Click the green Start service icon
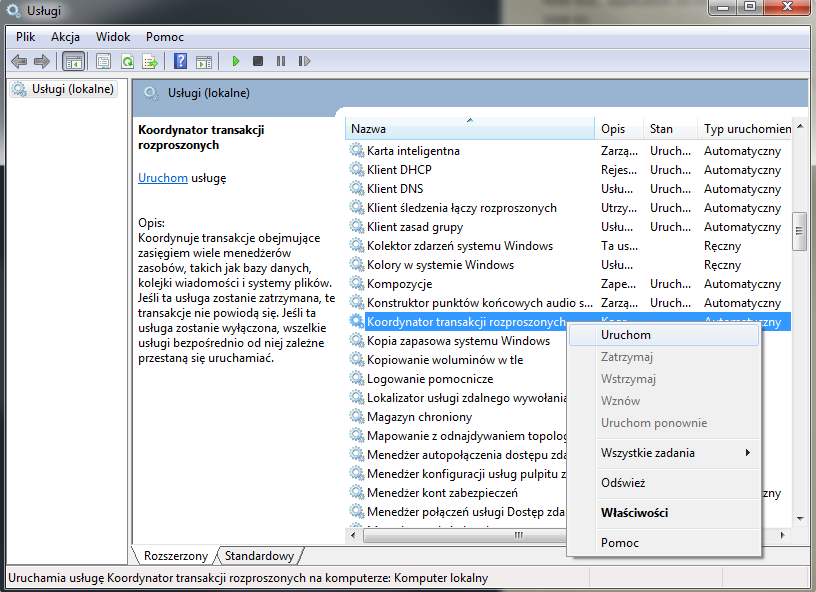This screenshot has width=816, height=592. point(235,61)
